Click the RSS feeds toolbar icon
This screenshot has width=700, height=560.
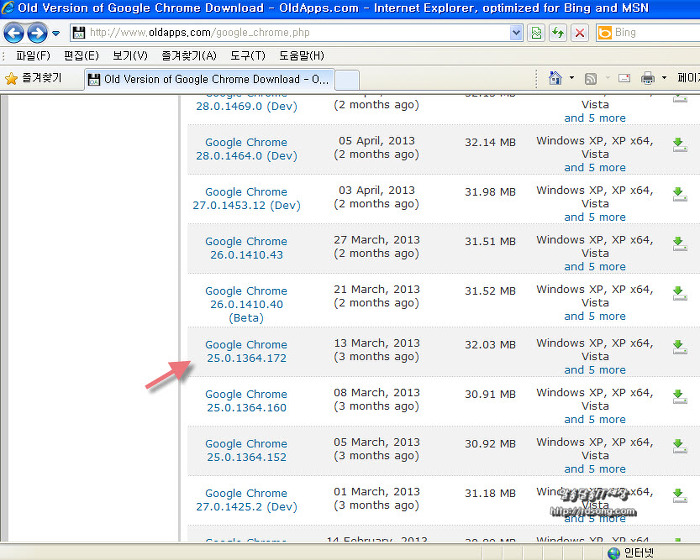click(x=591, y=78)
